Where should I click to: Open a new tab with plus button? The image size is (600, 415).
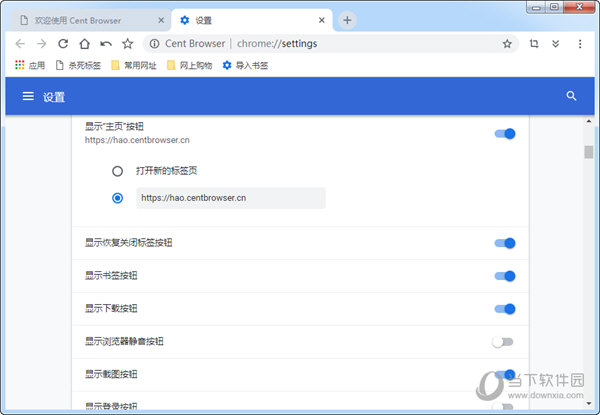(x=347, y=20)
